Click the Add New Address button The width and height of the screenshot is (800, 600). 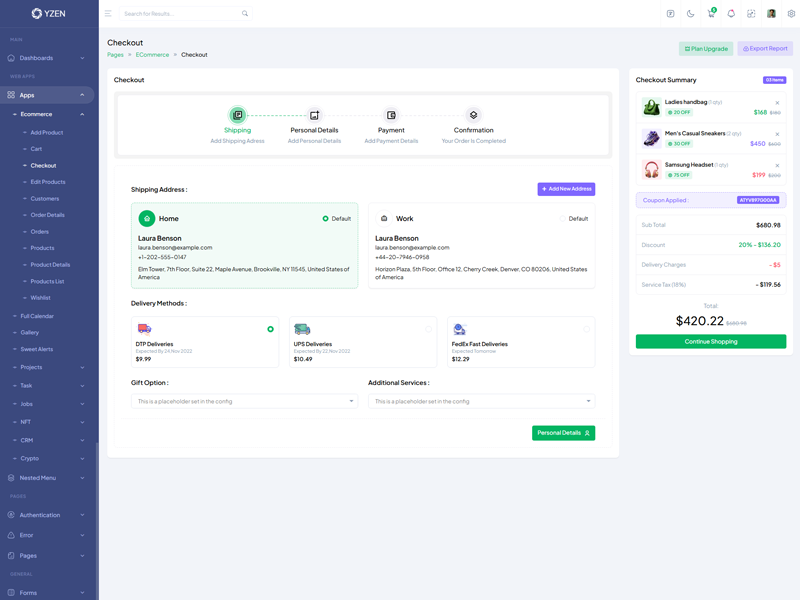[566, 189]
